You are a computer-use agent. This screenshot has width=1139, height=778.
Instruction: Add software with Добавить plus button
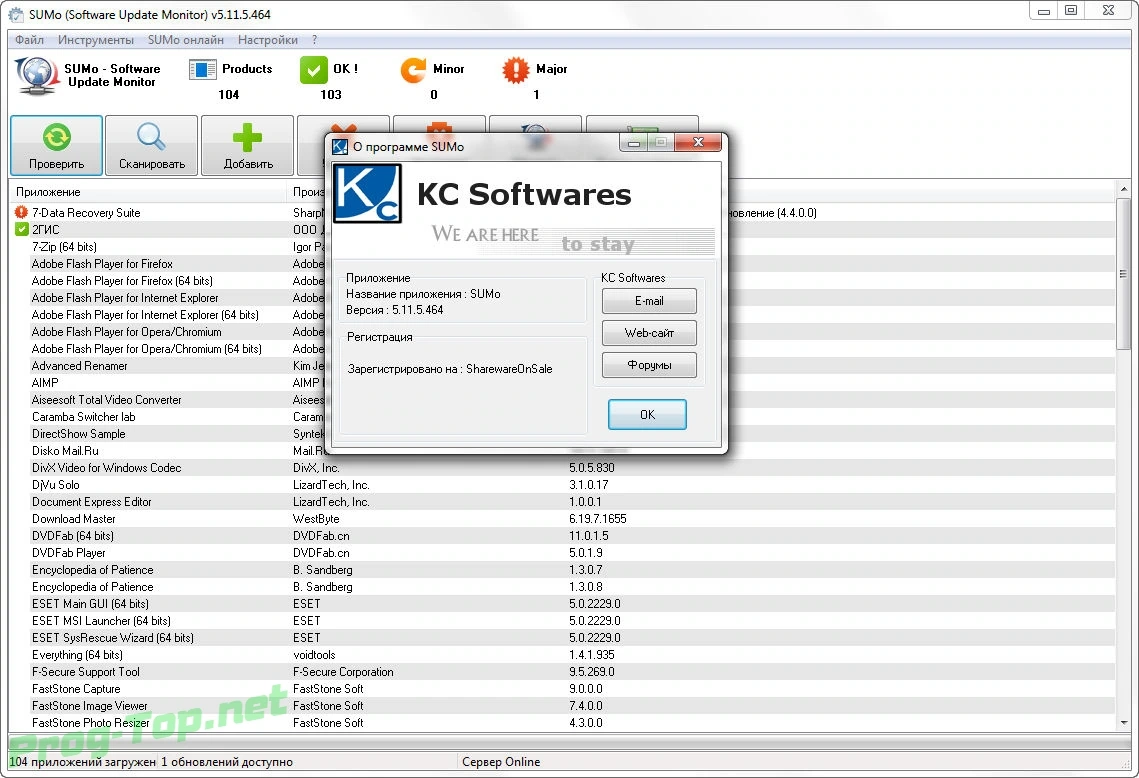coord(248,145)
